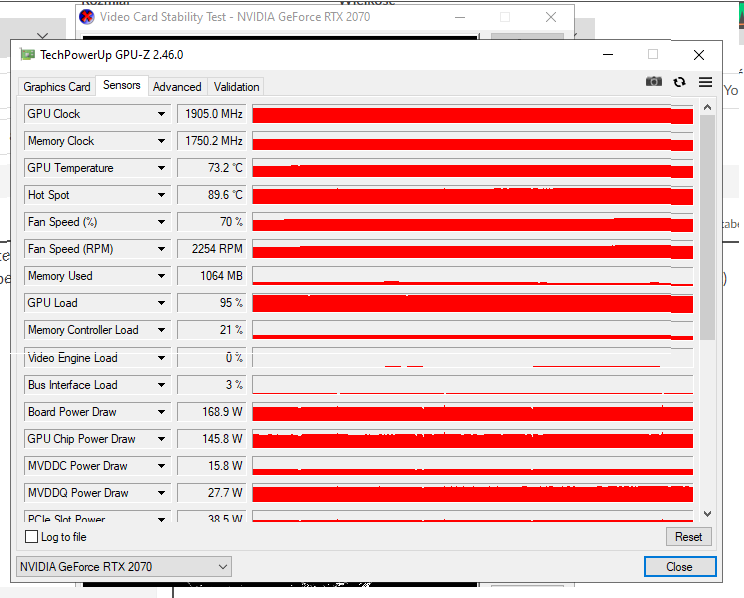Open the Fan Speed (RPM) dropdown
The width and height of the screenshot is (744, 598).
click(161, 249)
